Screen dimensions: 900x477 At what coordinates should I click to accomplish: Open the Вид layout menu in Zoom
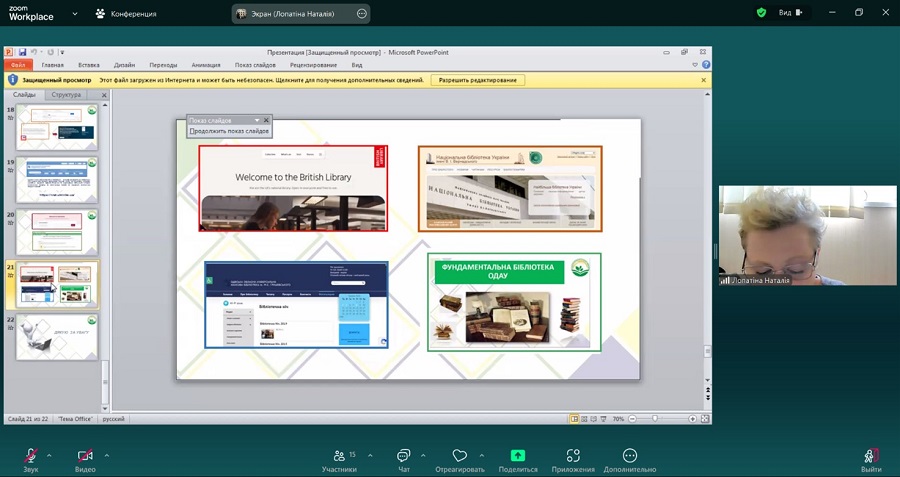pos(791,13)
